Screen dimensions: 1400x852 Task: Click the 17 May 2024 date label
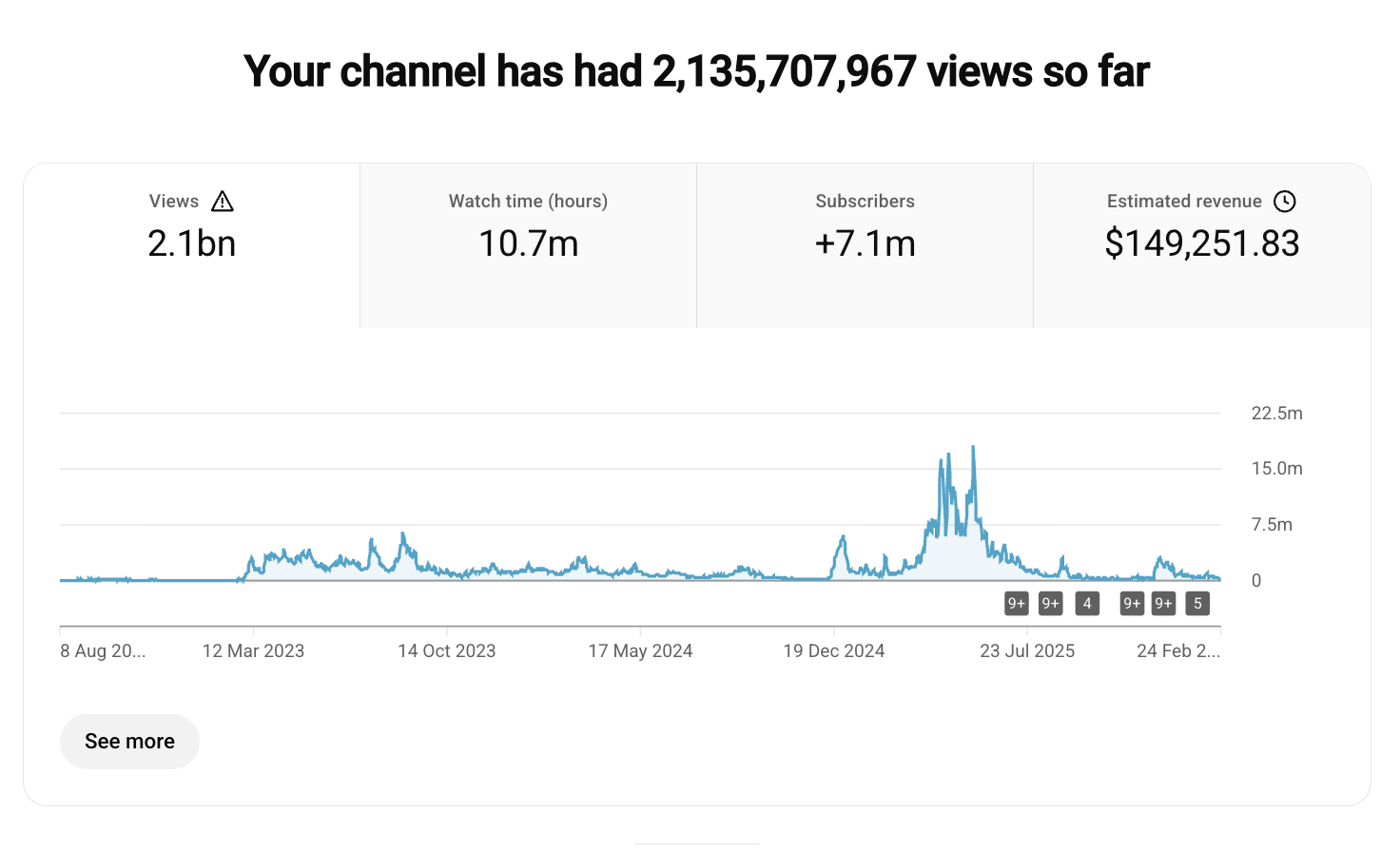[640, 651]
